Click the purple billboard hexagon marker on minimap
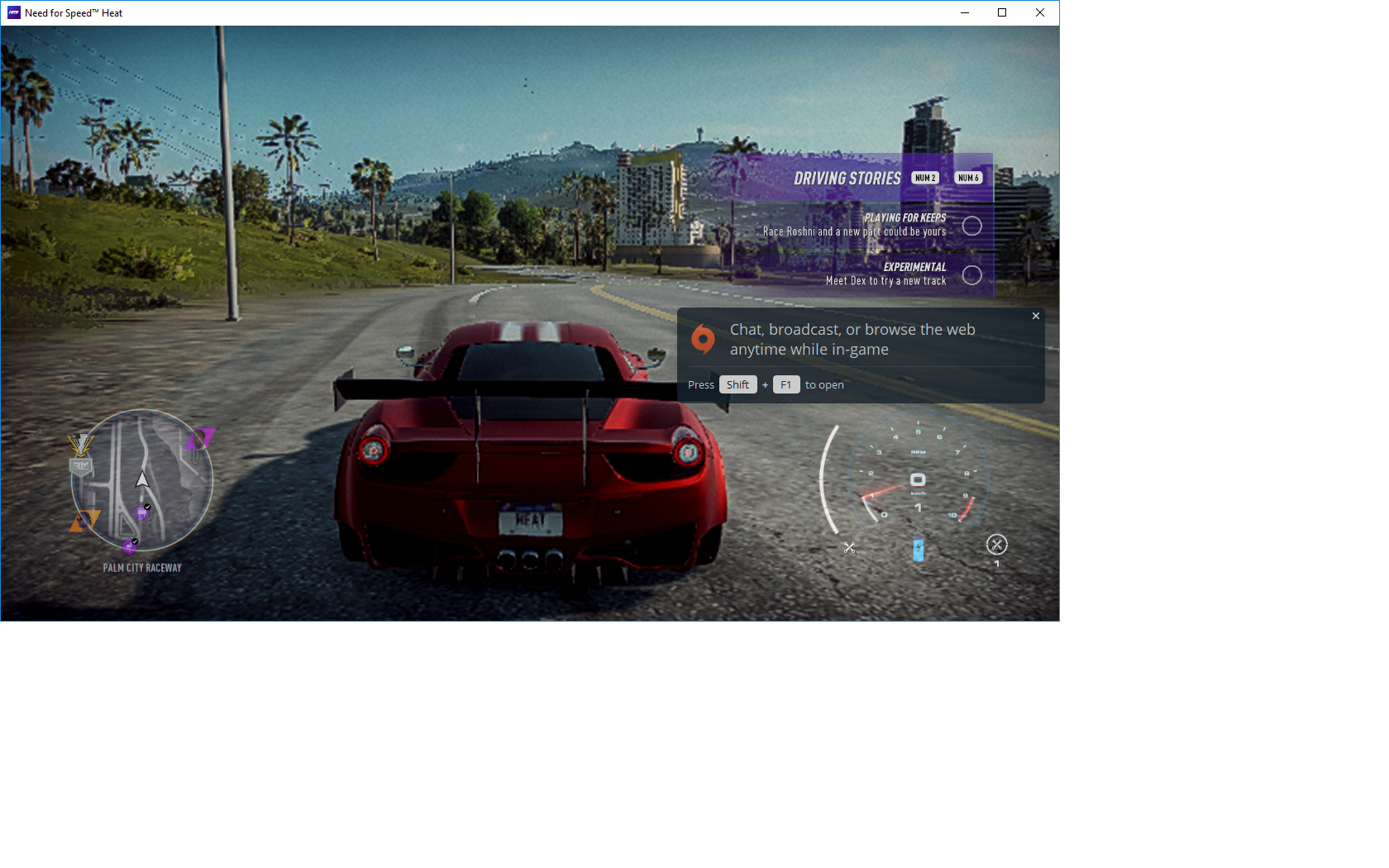Viewport: 1389px width, 868px height. (142, 513)
